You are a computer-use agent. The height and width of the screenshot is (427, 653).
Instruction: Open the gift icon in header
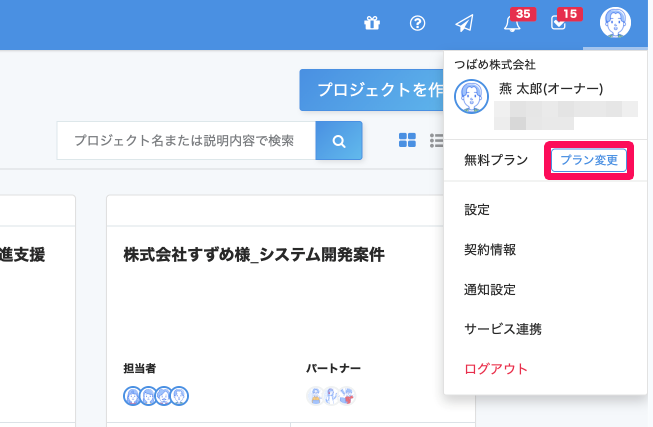point(372,23)
